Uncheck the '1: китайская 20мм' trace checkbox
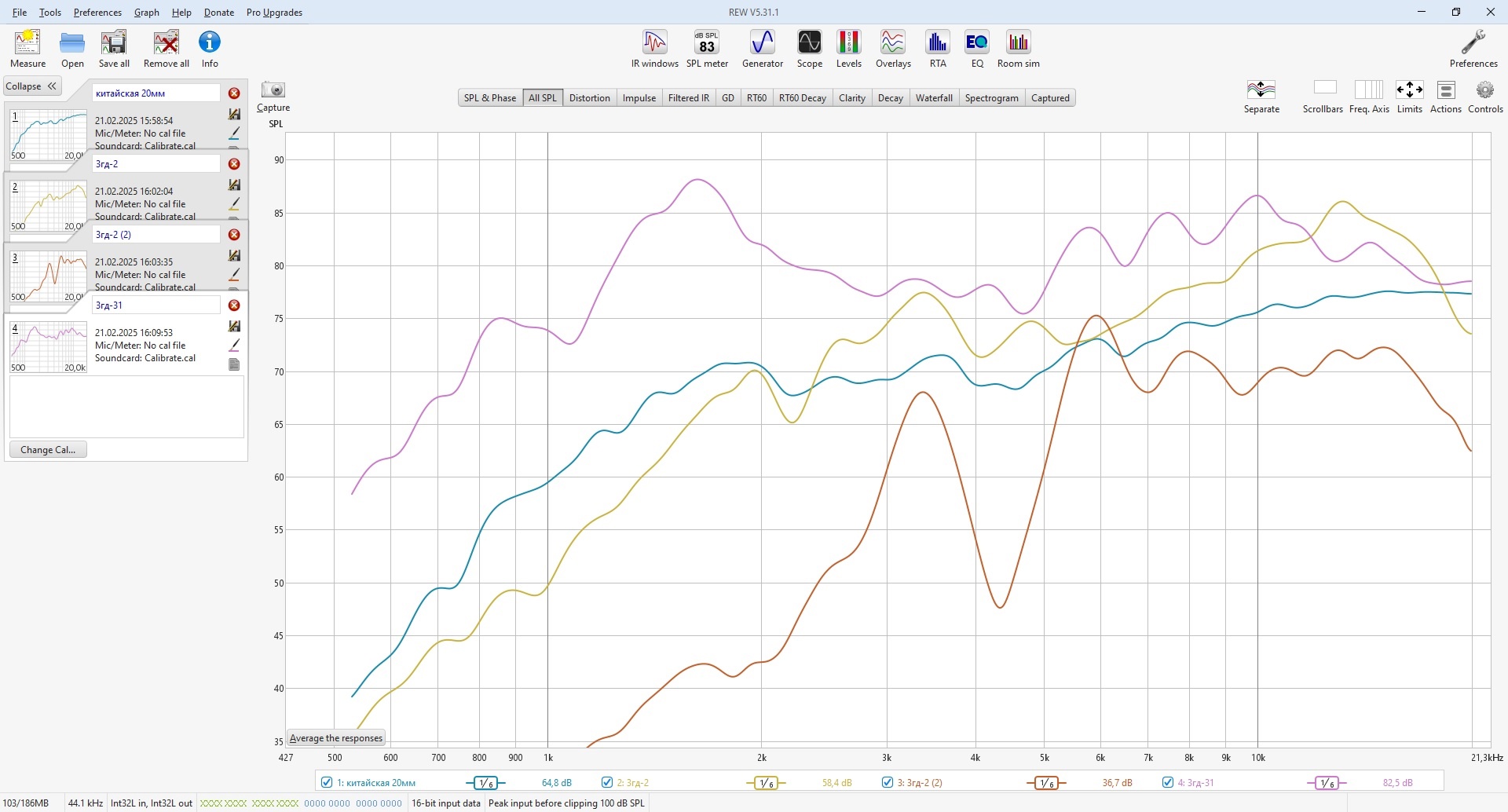 327,782
